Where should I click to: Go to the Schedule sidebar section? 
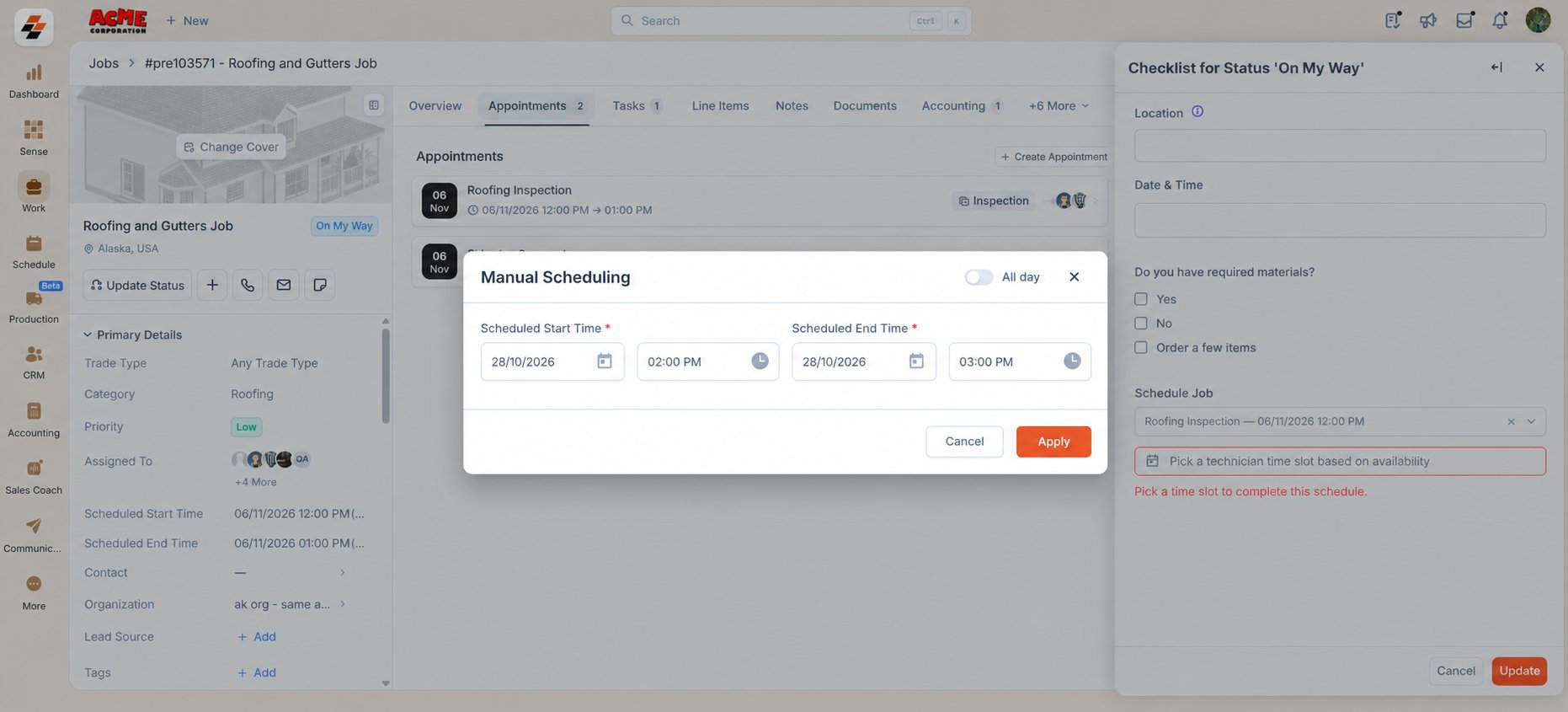[x=34, y=252]
